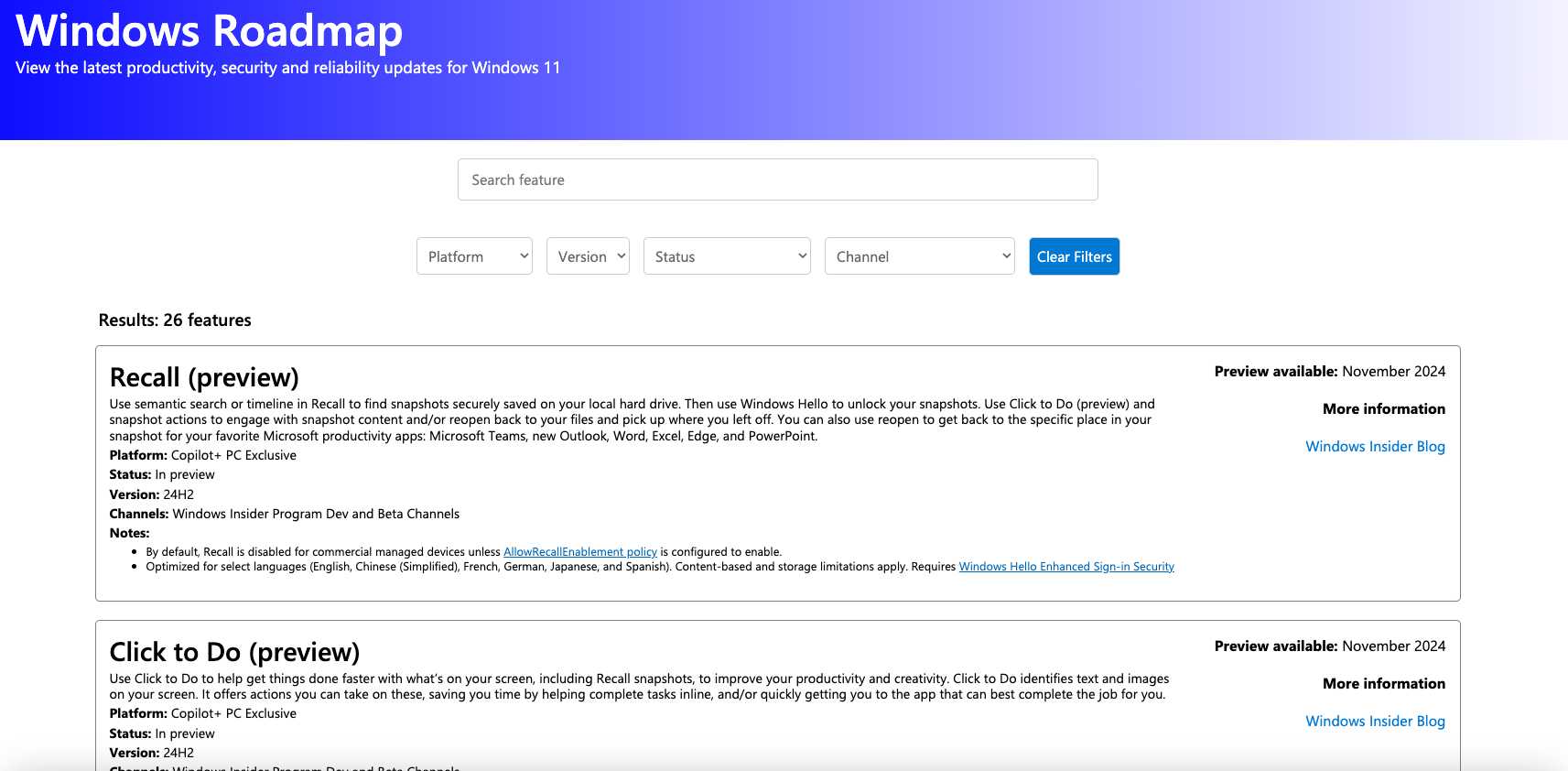Click Recall's 'Version: 24H2' line
The height and width of the screenshot is (771, 1568).
coord(152,494)
